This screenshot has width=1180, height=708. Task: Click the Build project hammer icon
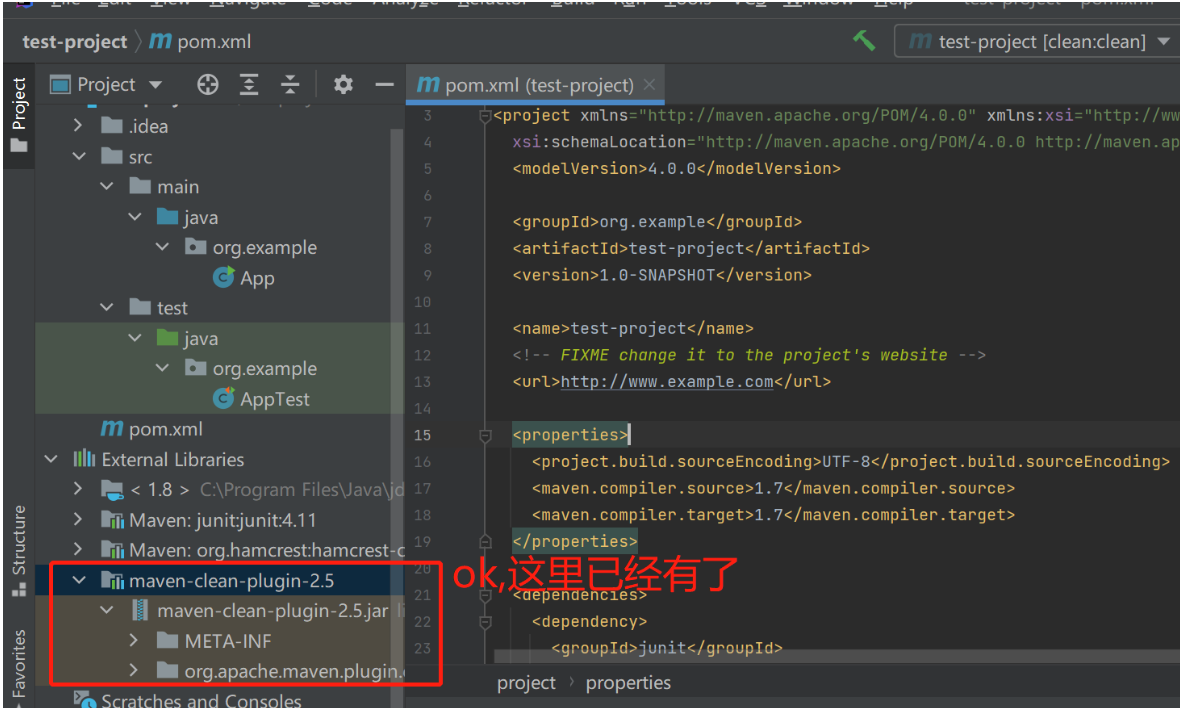tap(864, 41)
